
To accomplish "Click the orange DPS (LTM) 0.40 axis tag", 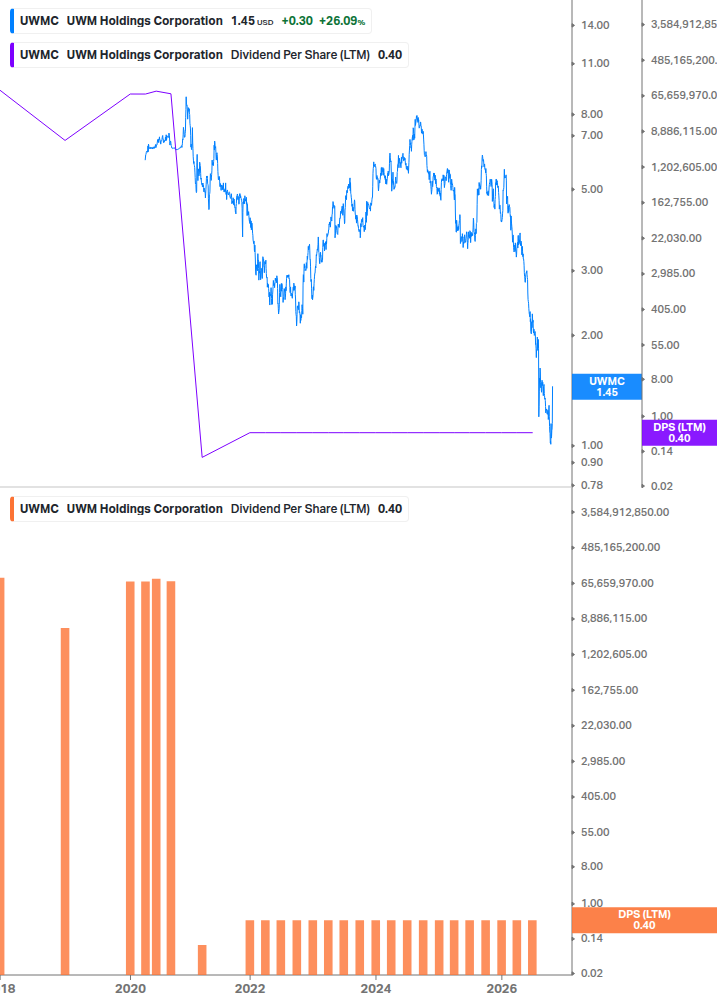I will [644, 920].
